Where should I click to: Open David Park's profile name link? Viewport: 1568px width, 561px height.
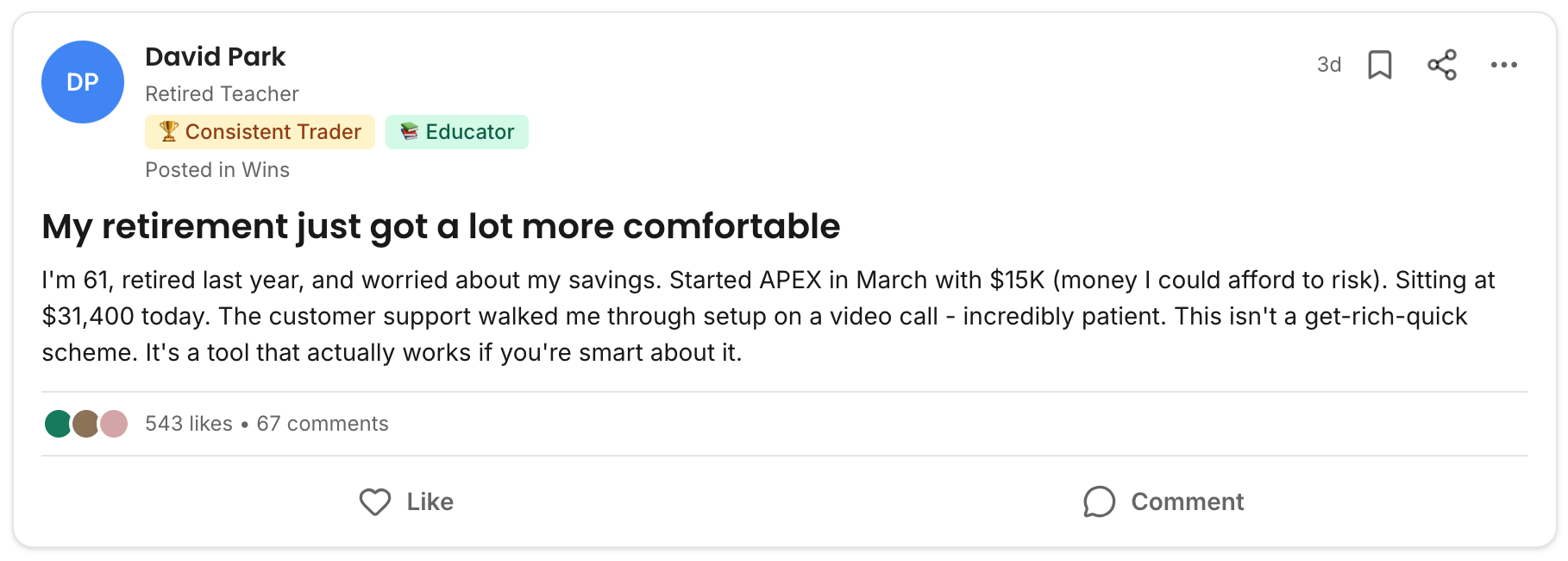point(215,57)
